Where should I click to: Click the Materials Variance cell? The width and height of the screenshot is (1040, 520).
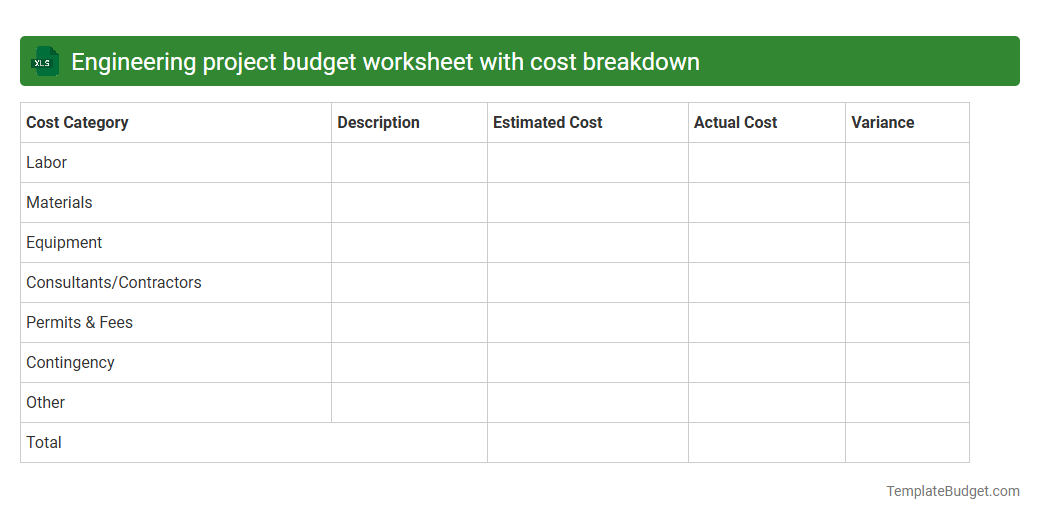coord(907,202)
